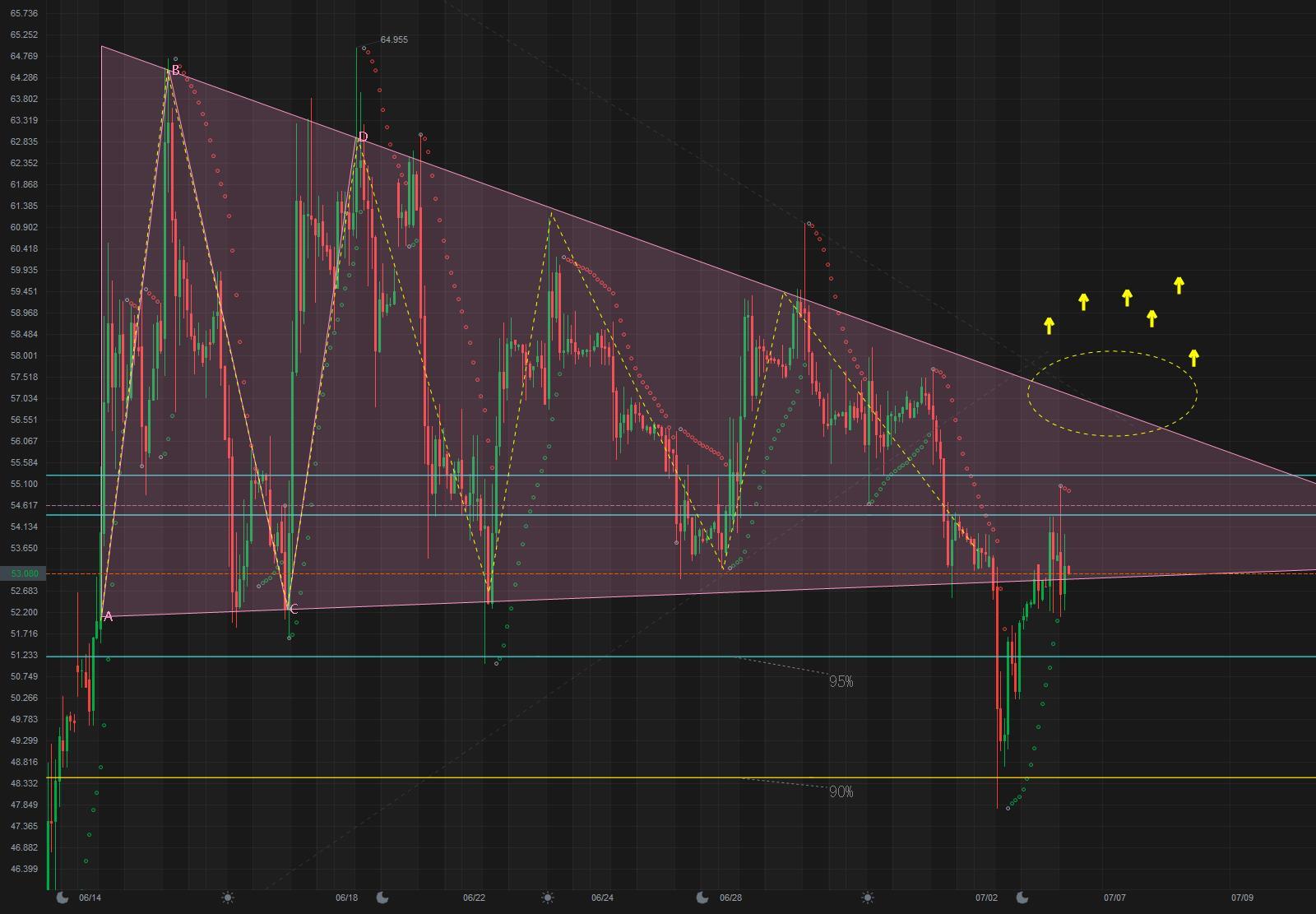Click the moon icon beside the 06/14 date
1316x914 pixels.
62,898
